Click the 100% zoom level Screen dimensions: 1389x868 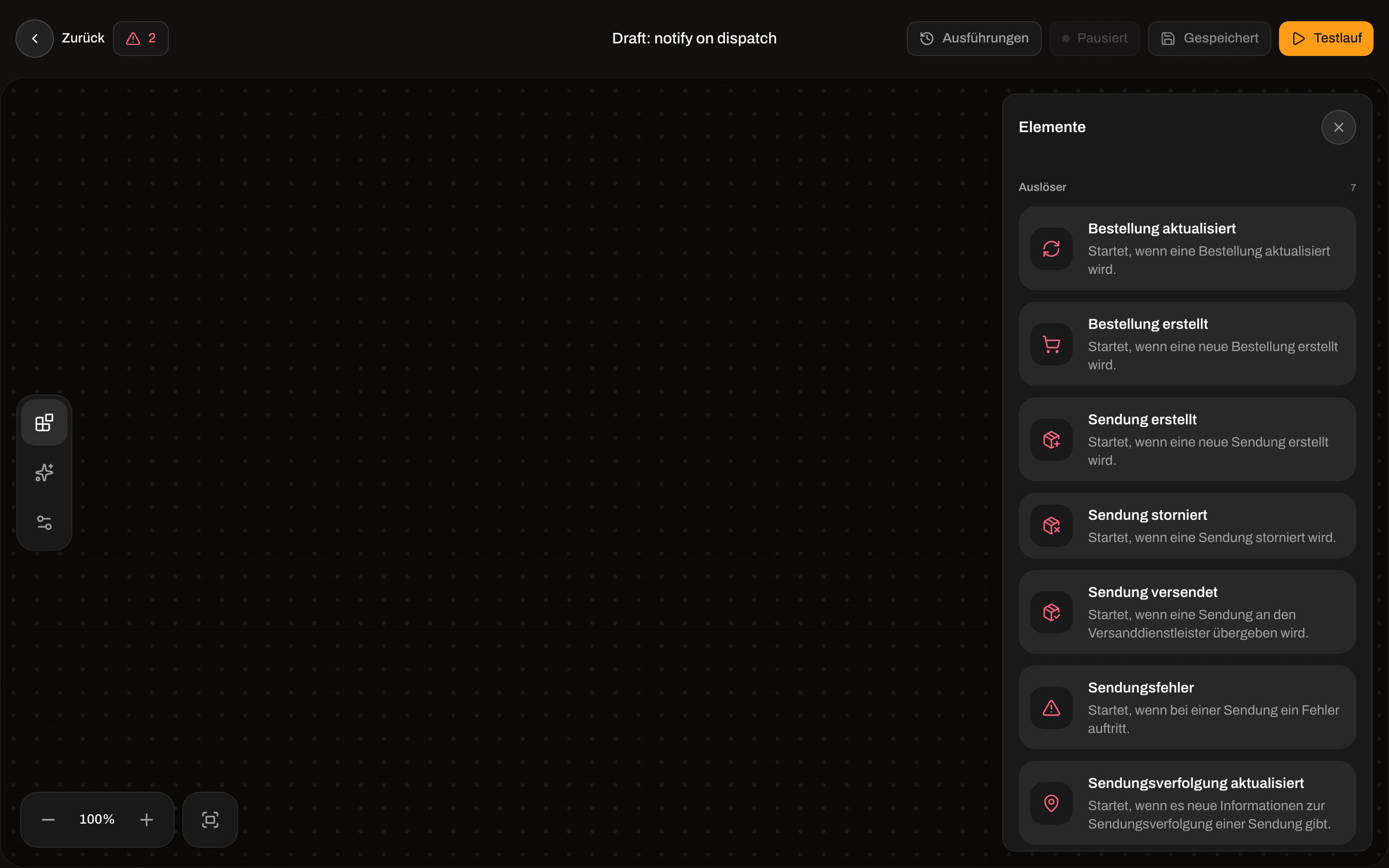[97, 820]
